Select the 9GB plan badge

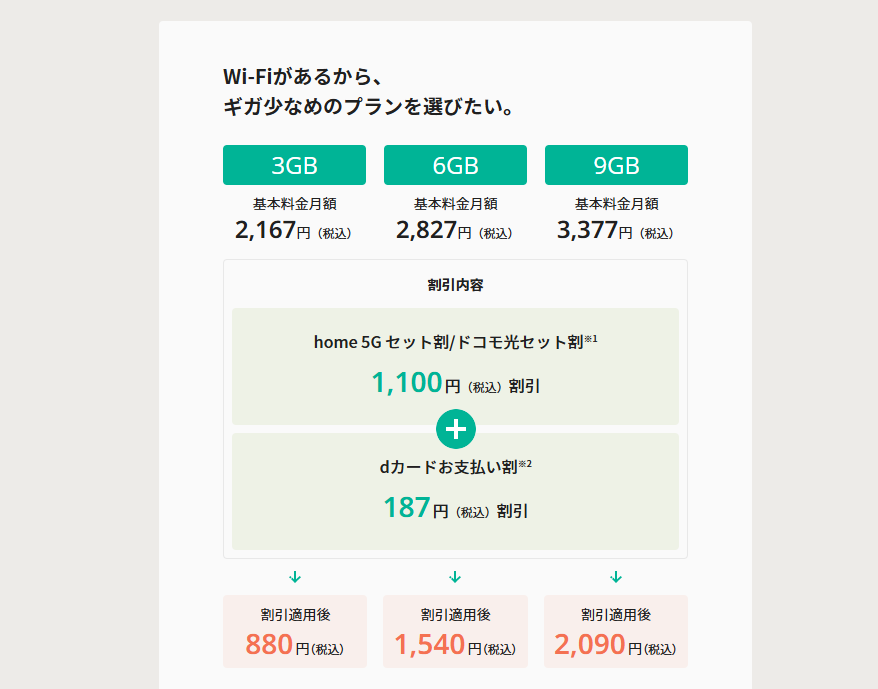pyautogui.click(x=616, y=165)
